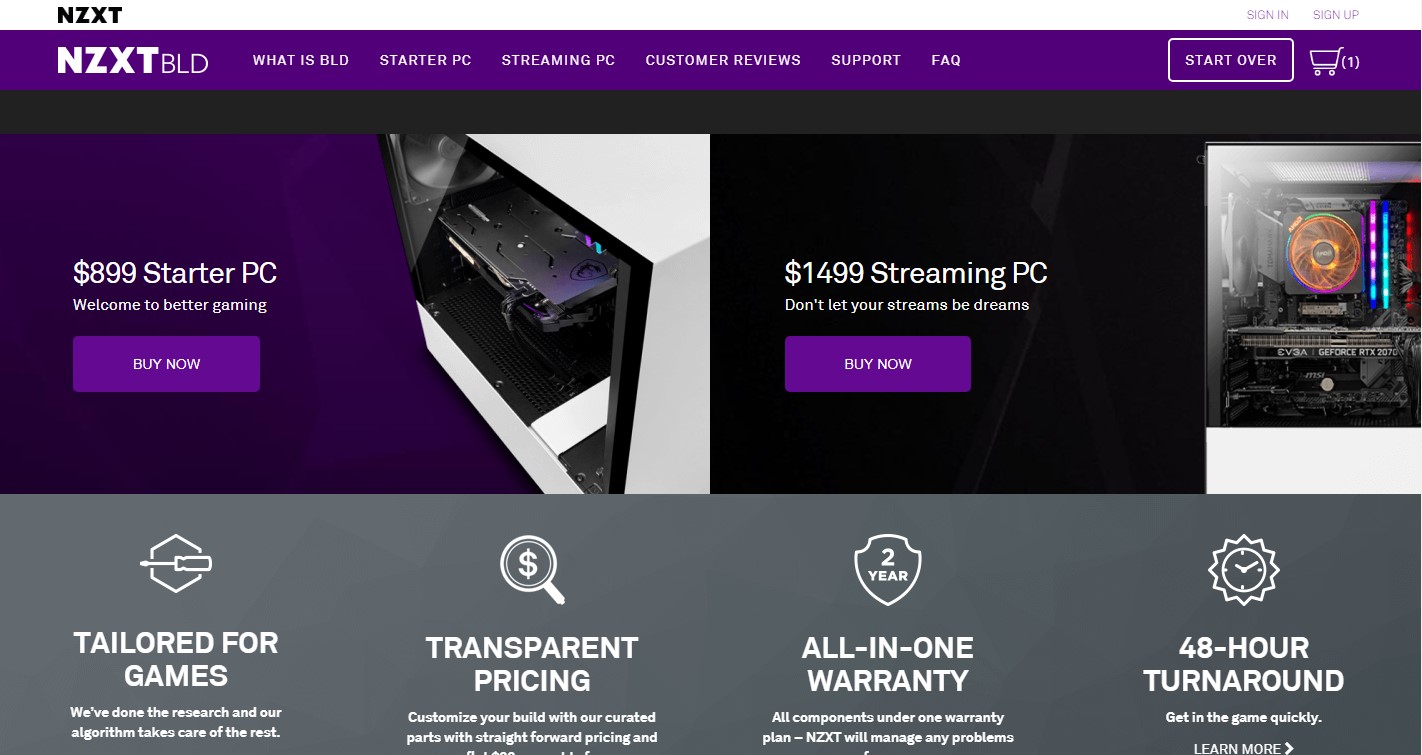Go to the Starter PC page
The width and height of the screenshot is (1422, 755).
(x=425, y=60)
